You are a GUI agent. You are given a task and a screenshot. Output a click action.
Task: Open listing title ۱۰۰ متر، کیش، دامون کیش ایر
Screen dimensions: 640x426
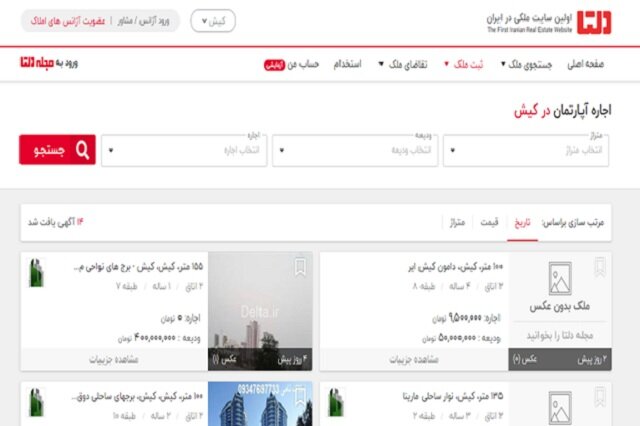click(x=456, y=267)
